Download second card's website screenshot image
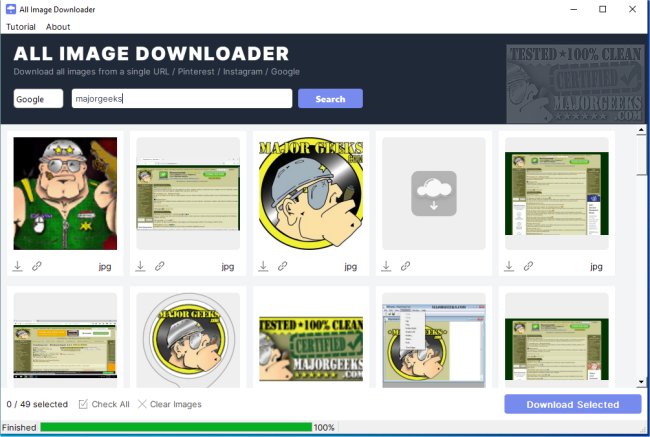650x437 pixels. (140, 266)
